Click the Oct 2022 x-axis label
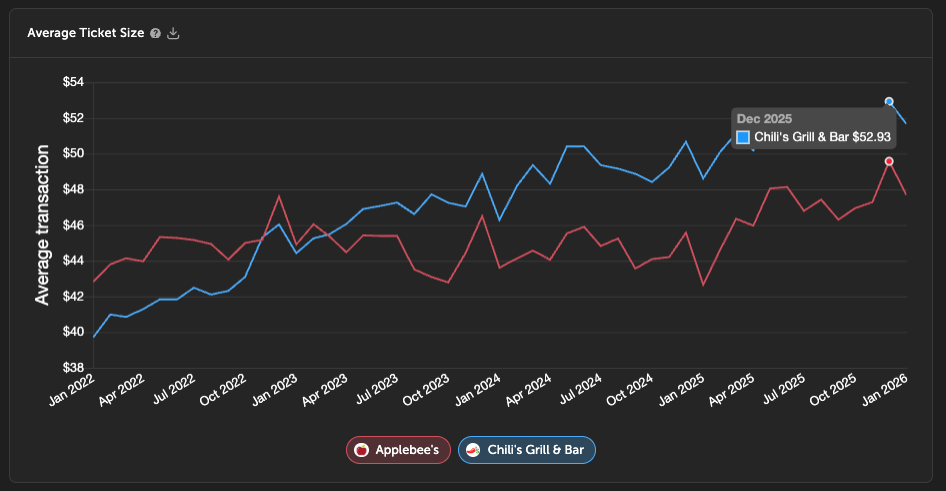946x491 pixels. (224, 390)
